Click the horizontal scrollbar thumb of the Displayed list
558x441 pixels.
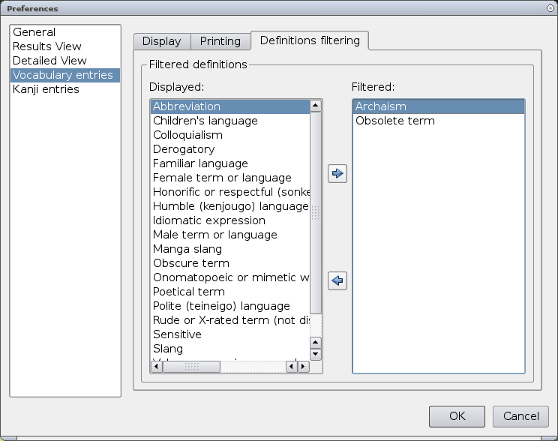[191, 366]
